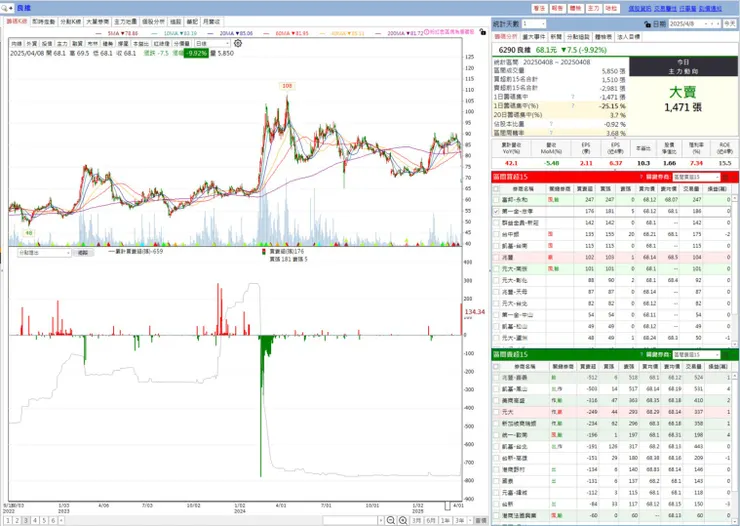740x526 pixels.
Task: Open 新聞 tab in right panel
Action: [x=556, y=36]
